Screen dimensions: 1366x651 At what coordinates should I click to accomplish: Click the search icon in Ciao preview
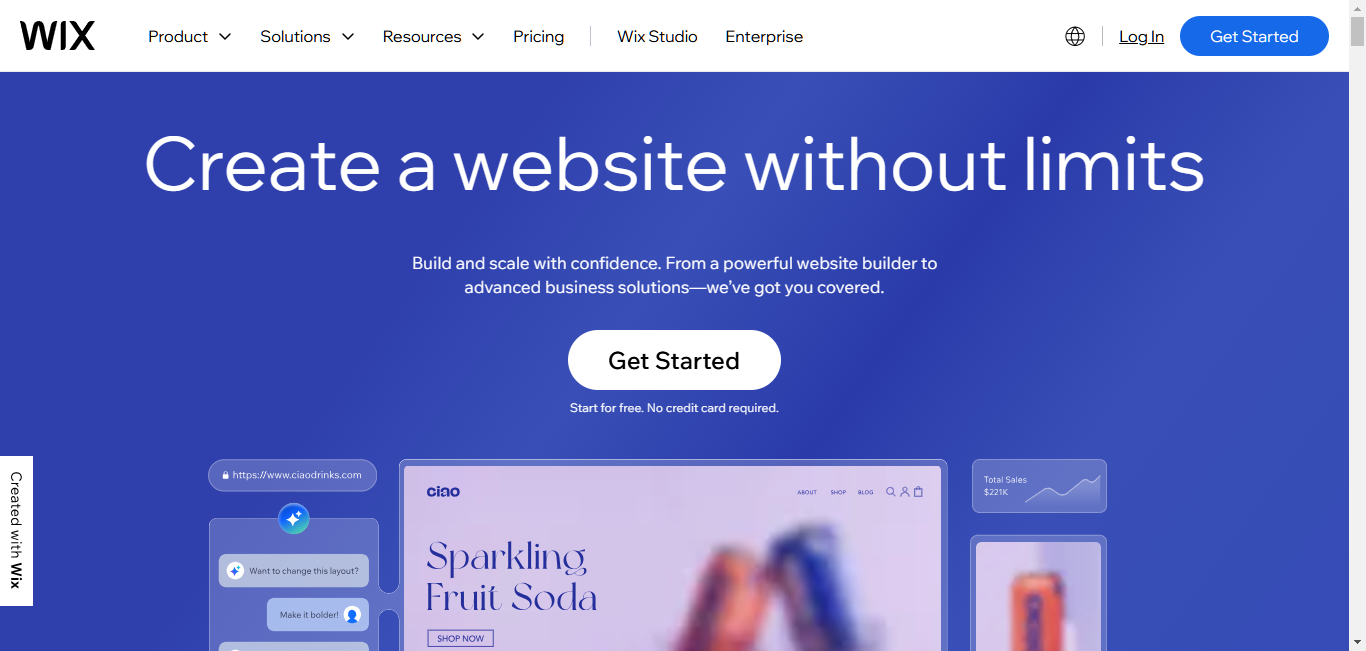click(x=891, y=491)
